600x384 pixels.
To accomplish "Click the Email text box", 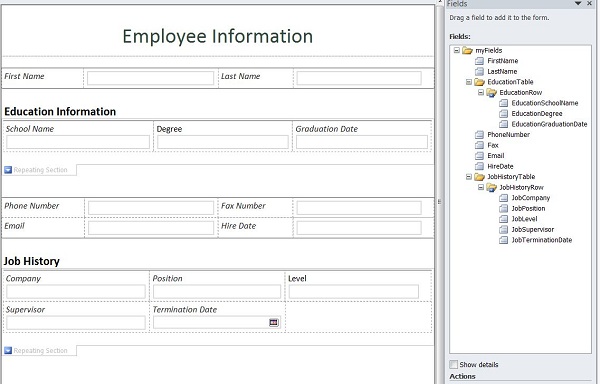I will pos(151,228).
